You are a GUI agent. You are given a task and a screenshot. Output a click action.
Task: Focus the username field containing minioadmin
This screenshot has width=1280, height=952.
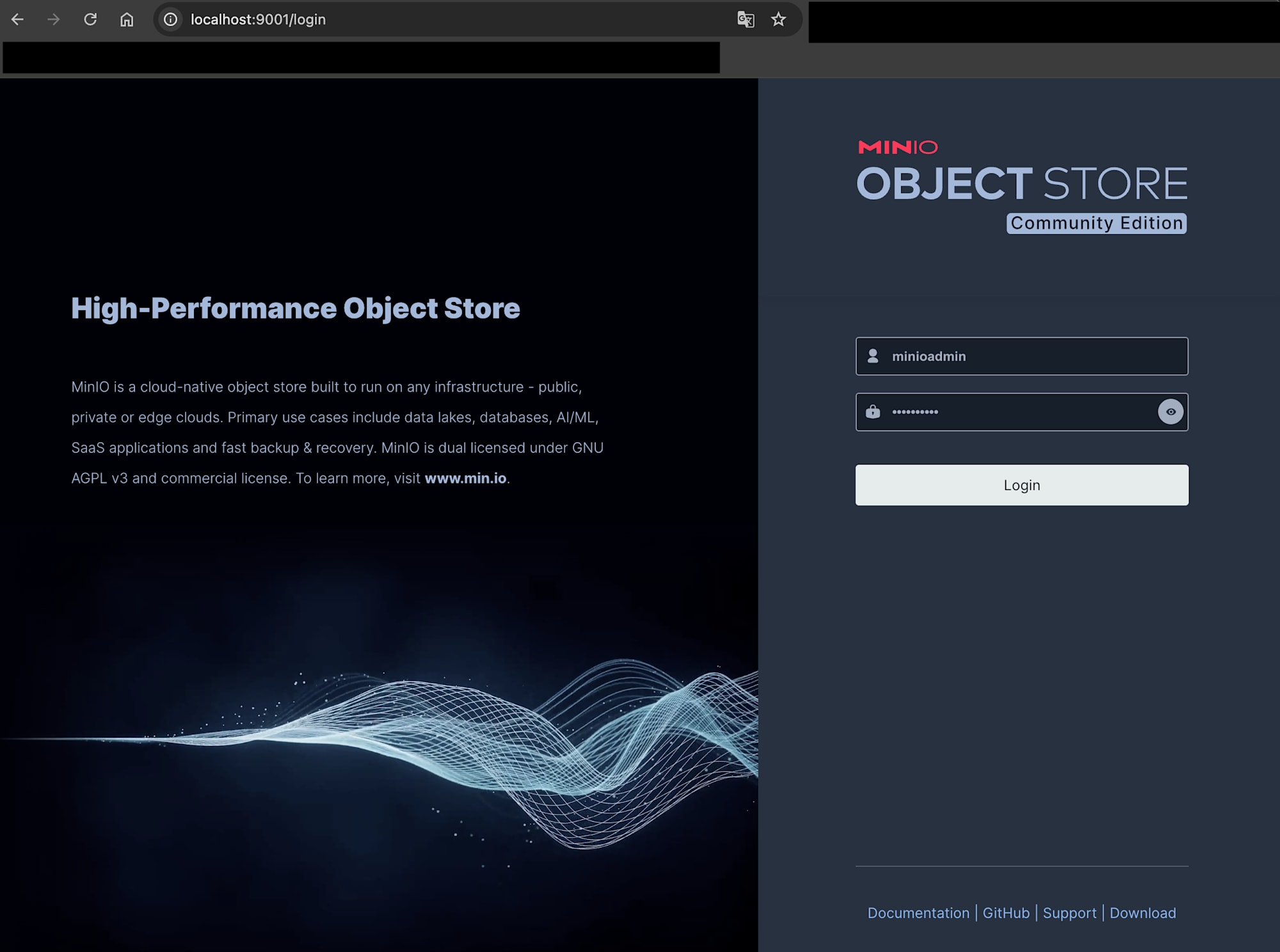1022,356
